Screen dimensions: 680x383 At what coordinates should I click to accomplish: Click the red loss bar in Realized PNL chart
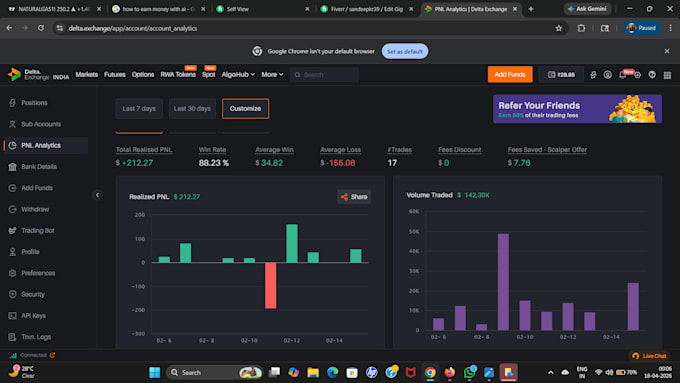[x=271, y=286]
